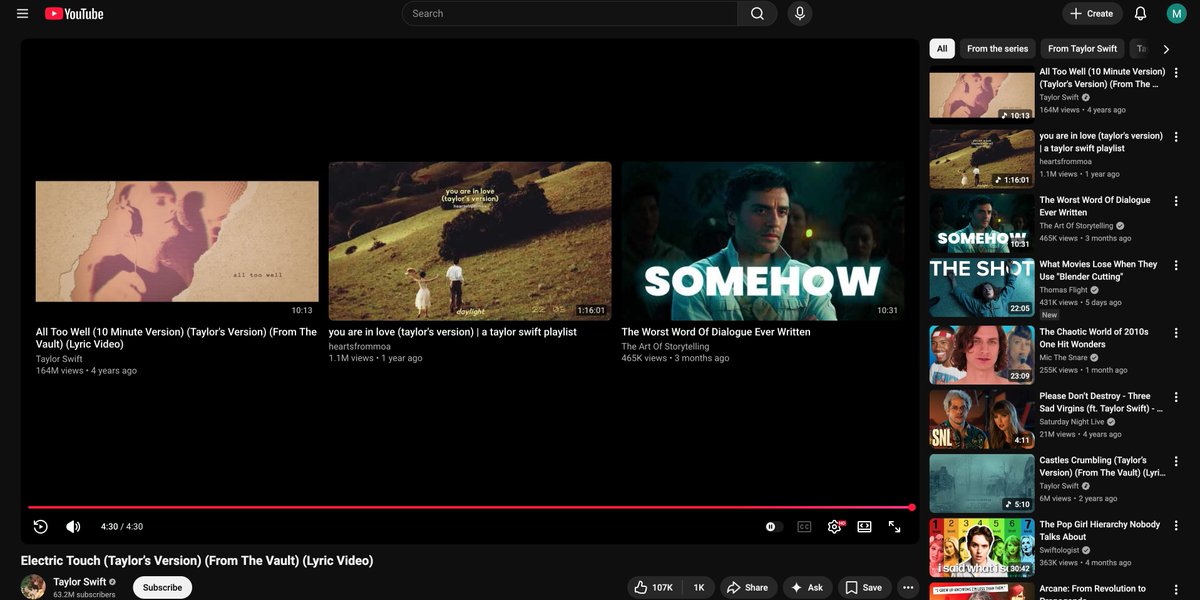Screen dimensions: 1200x600
Task: Ask about this video
Action: point(807,588)
